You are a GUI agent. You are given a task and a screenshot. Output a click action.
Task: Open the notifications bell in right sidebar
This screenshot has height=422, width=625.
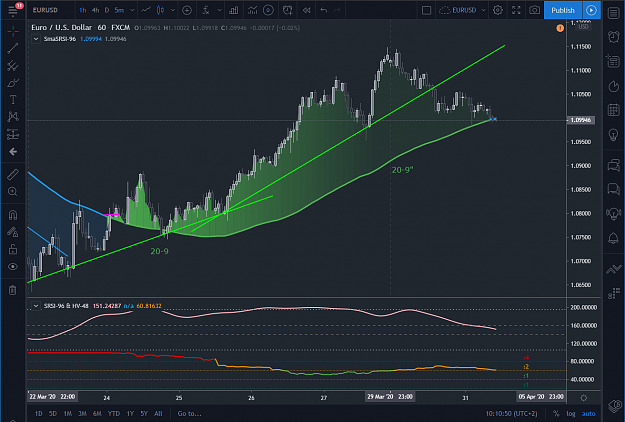click(x=613, y=238)
